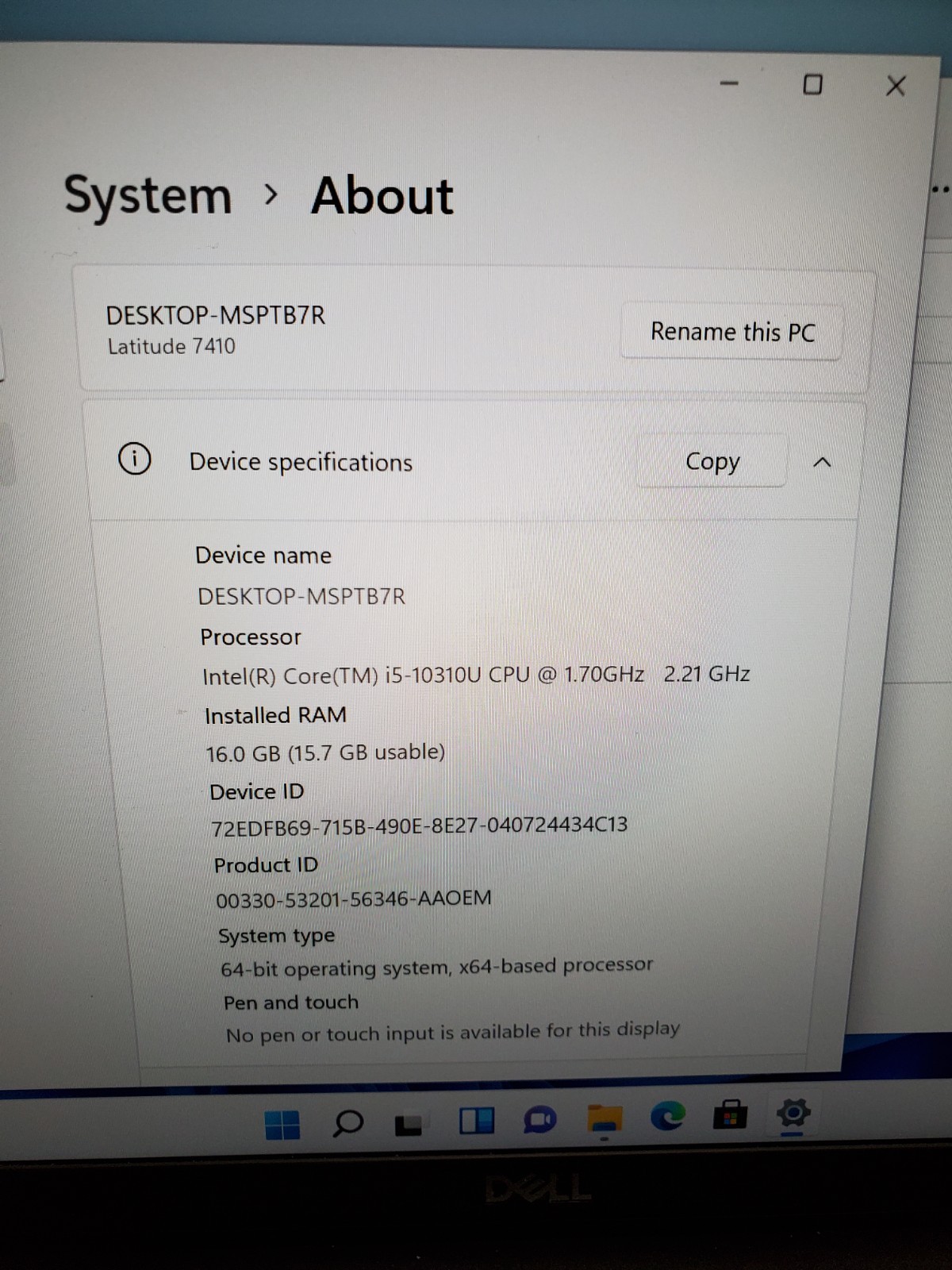
Task: Maximize the Settings window
Action: (812, 84)
